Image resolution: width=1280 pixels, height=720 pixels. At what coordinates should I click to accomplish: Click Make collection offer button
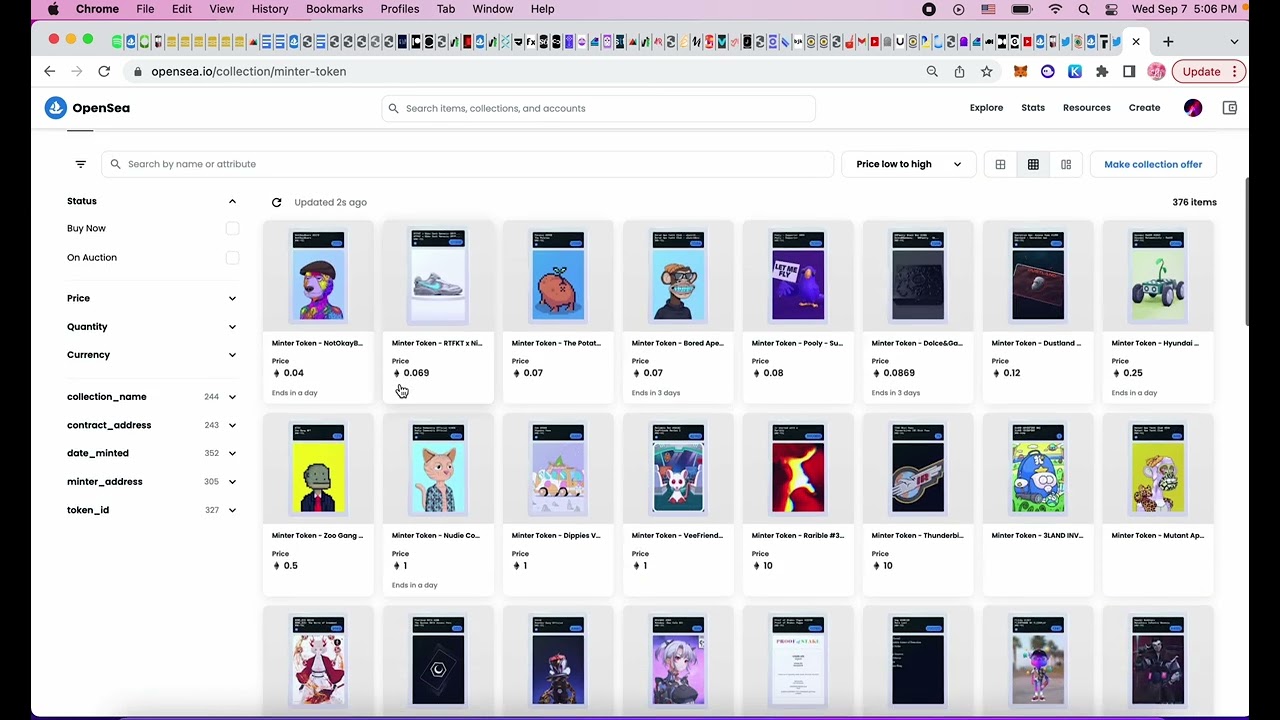tap(1153, 164)
